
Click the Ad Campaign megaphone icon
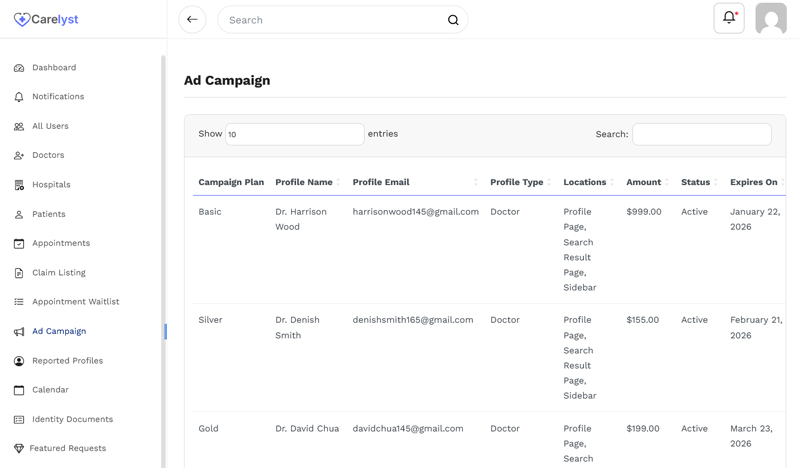click(x=19, y=332)
